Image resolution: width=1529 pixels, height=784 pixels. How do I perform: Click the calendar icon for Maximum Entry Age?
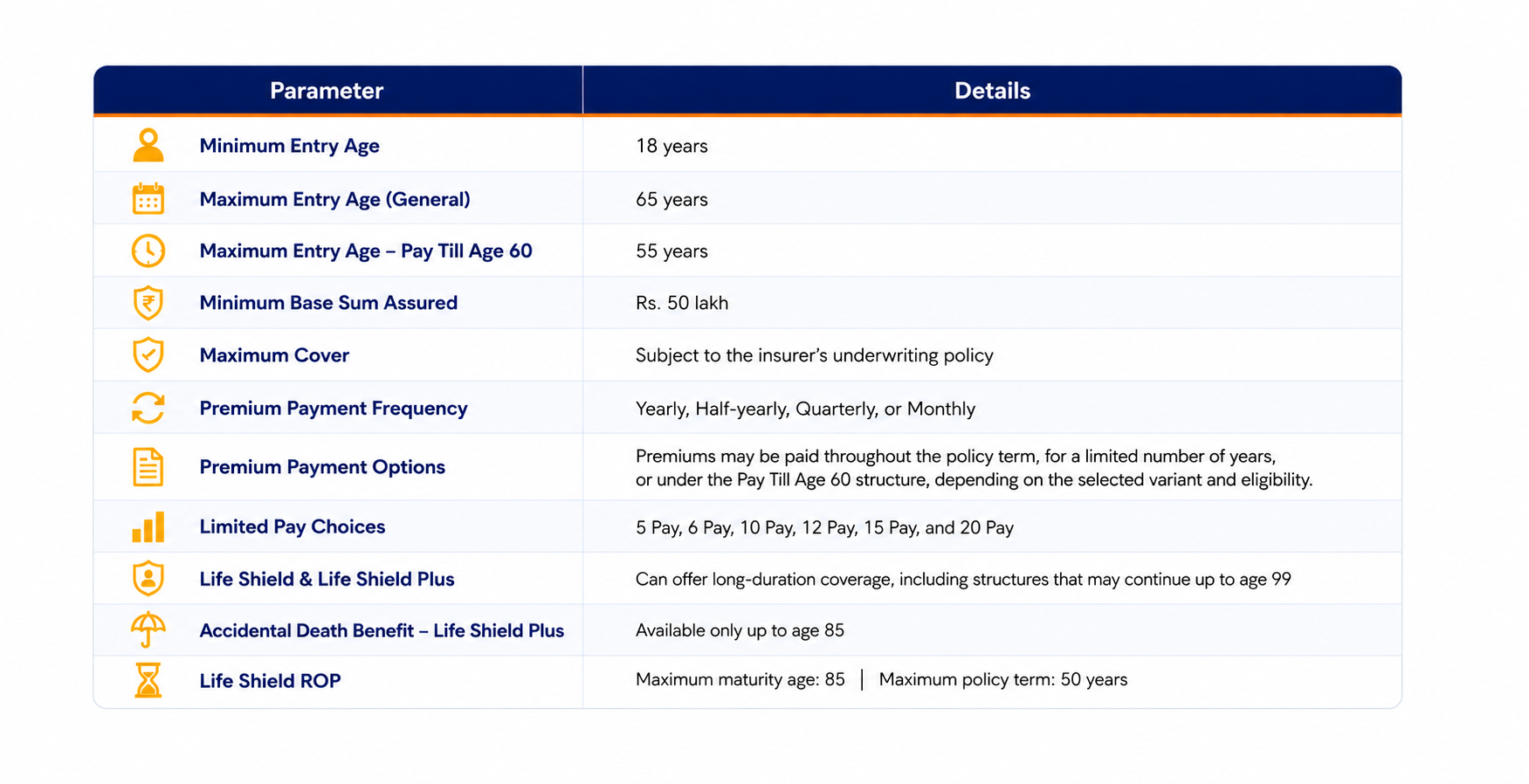148,199
